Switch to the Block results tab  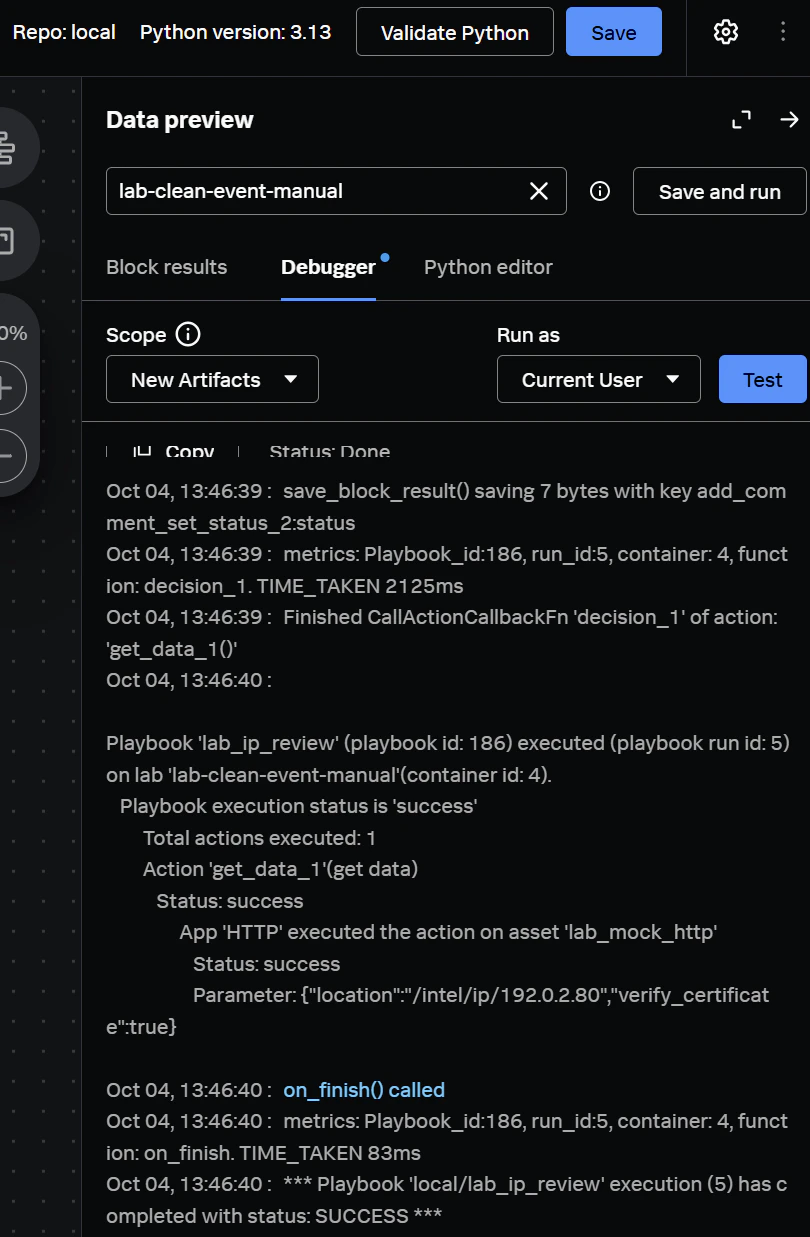coord(167,267)
